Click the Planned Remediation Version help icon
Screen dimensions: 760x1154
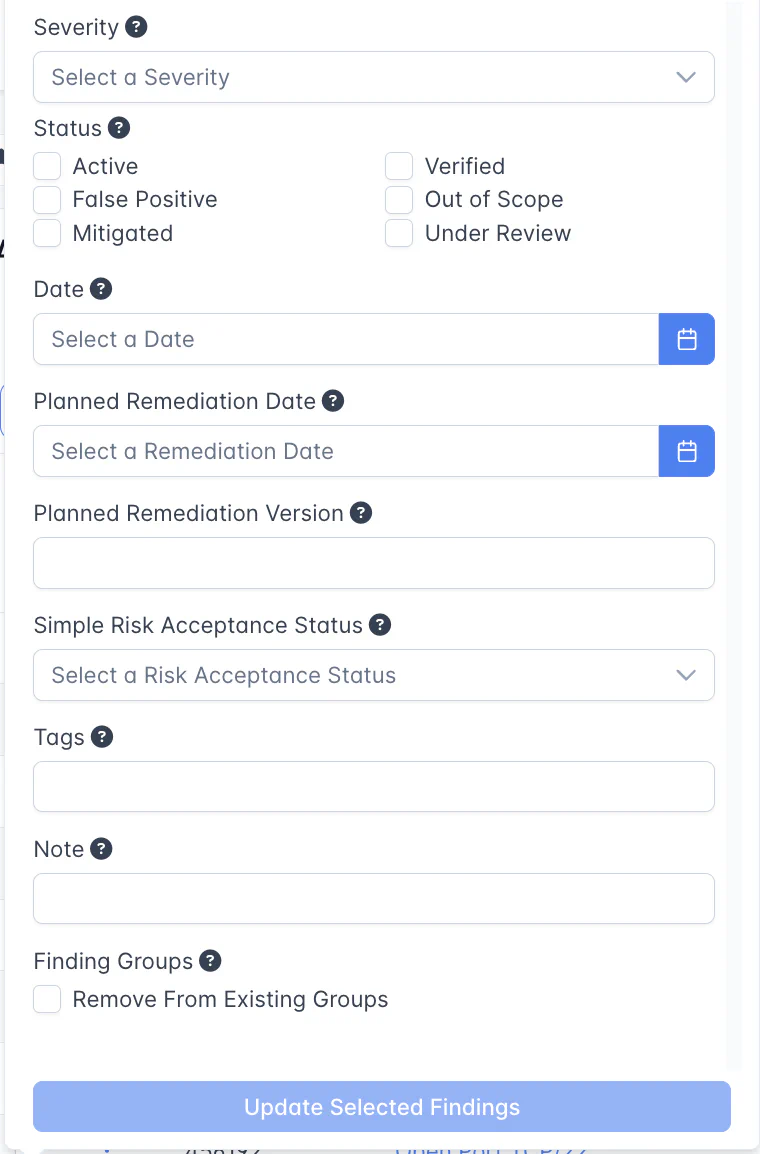coord(361,513)
